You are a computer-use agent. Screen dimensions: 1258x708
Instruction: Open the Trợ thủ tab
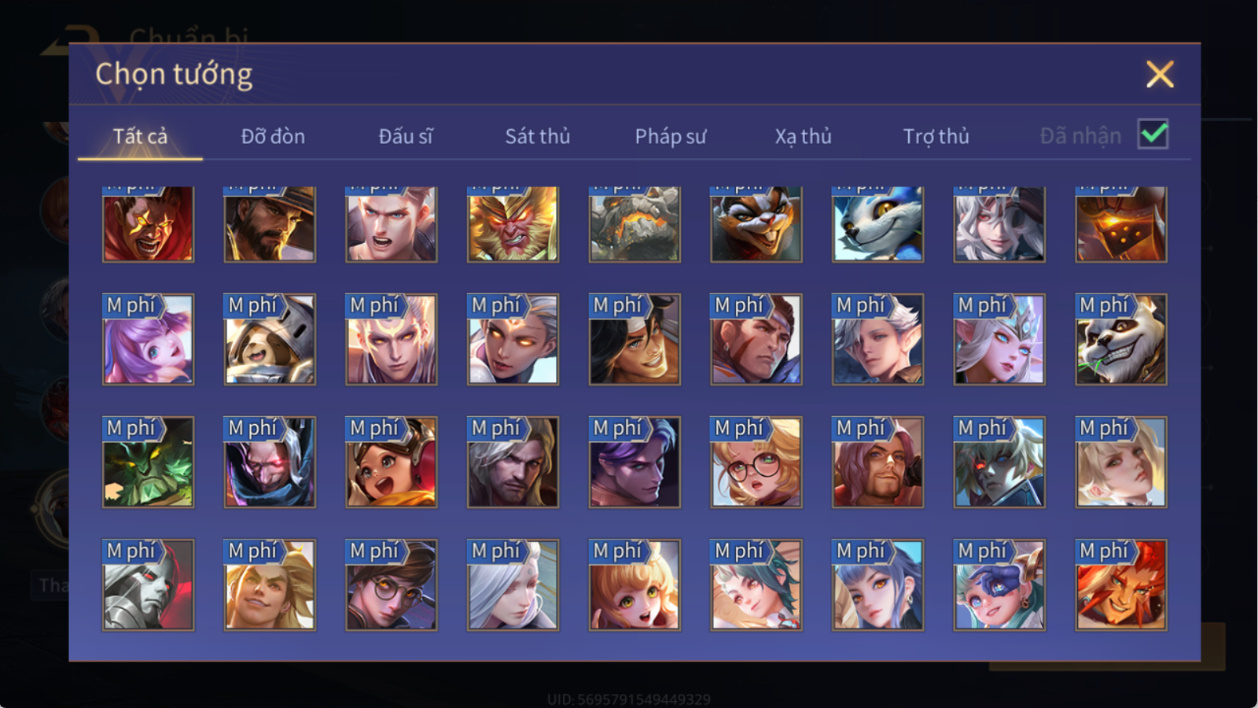pos(936,136)
